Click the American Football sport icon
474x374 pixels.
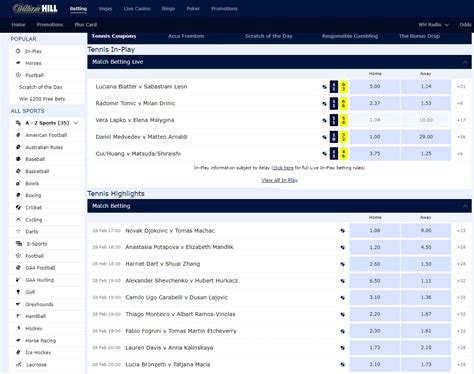click(x=18, y=135)
